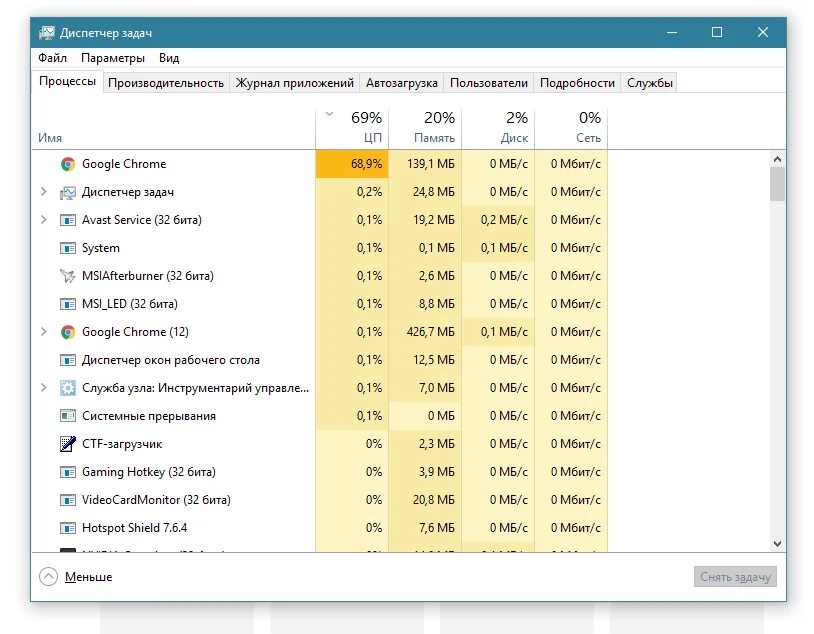This screenshot has height=634, width=814.
Task: Click the VideoCardMonitor process icon
Action: pos(67,500)
